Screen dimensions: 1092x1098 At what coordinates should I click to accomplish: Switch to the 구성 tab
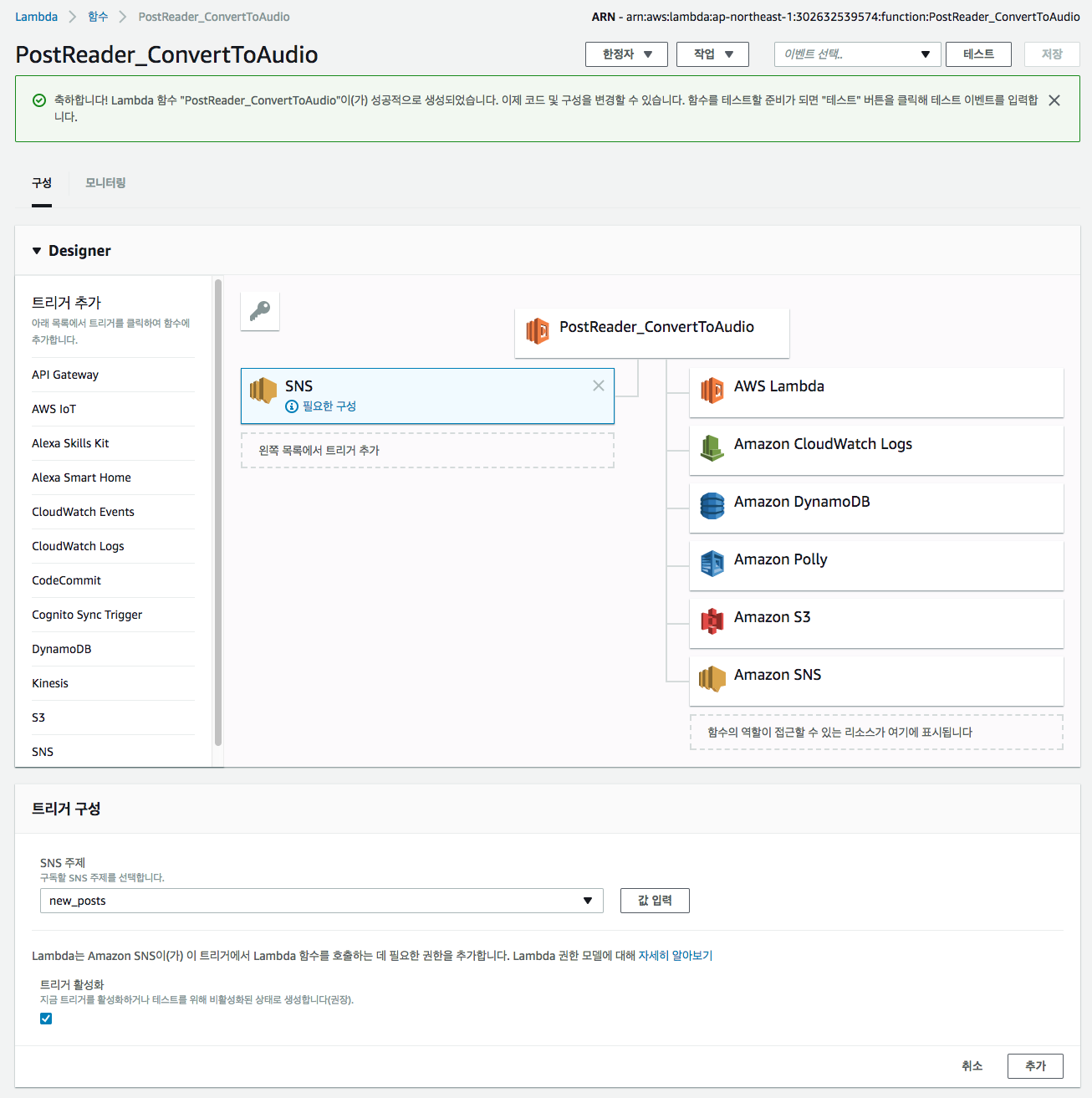point(42,183)
